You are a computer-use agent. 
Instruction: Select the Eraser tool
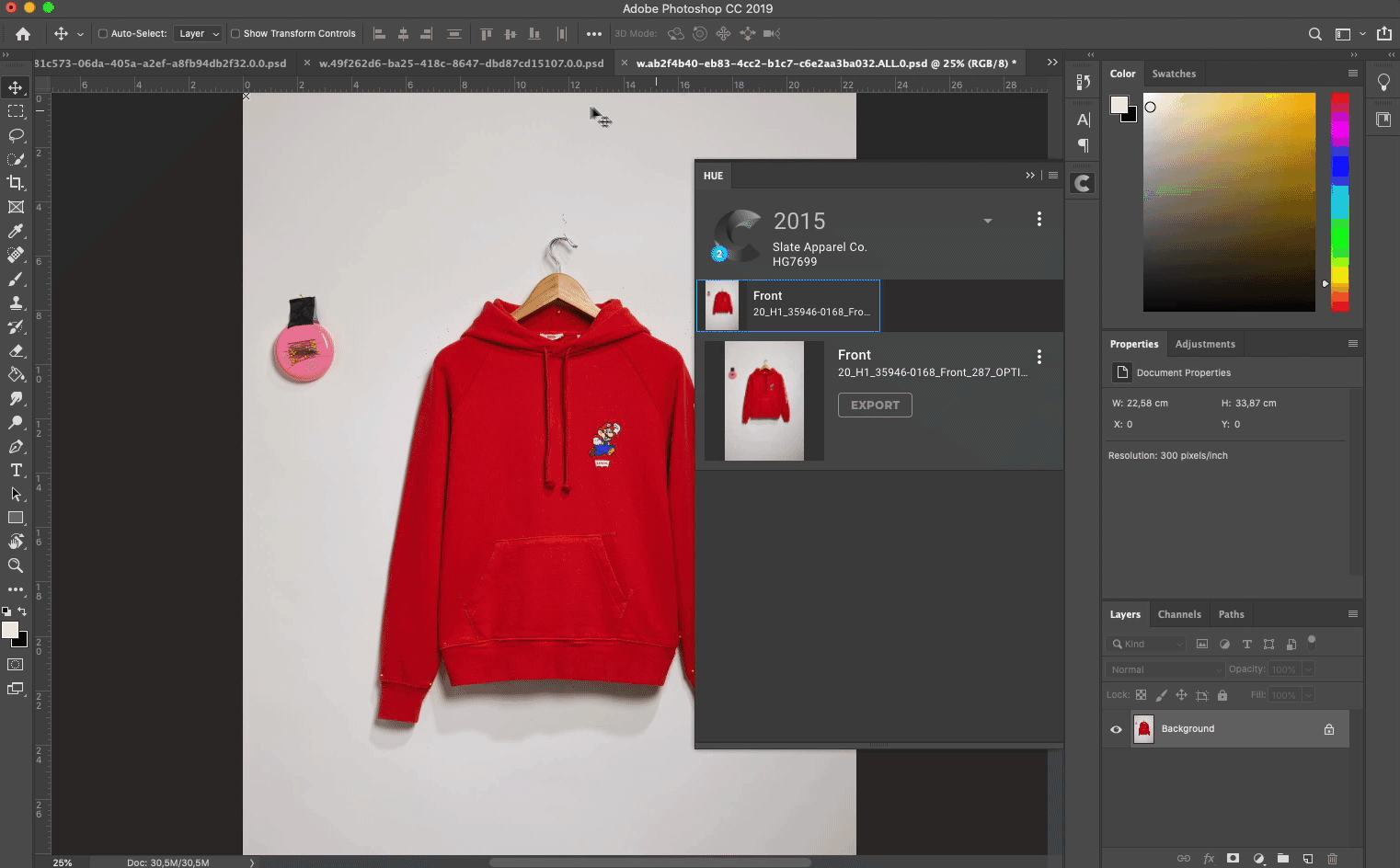tap(16, 350)
